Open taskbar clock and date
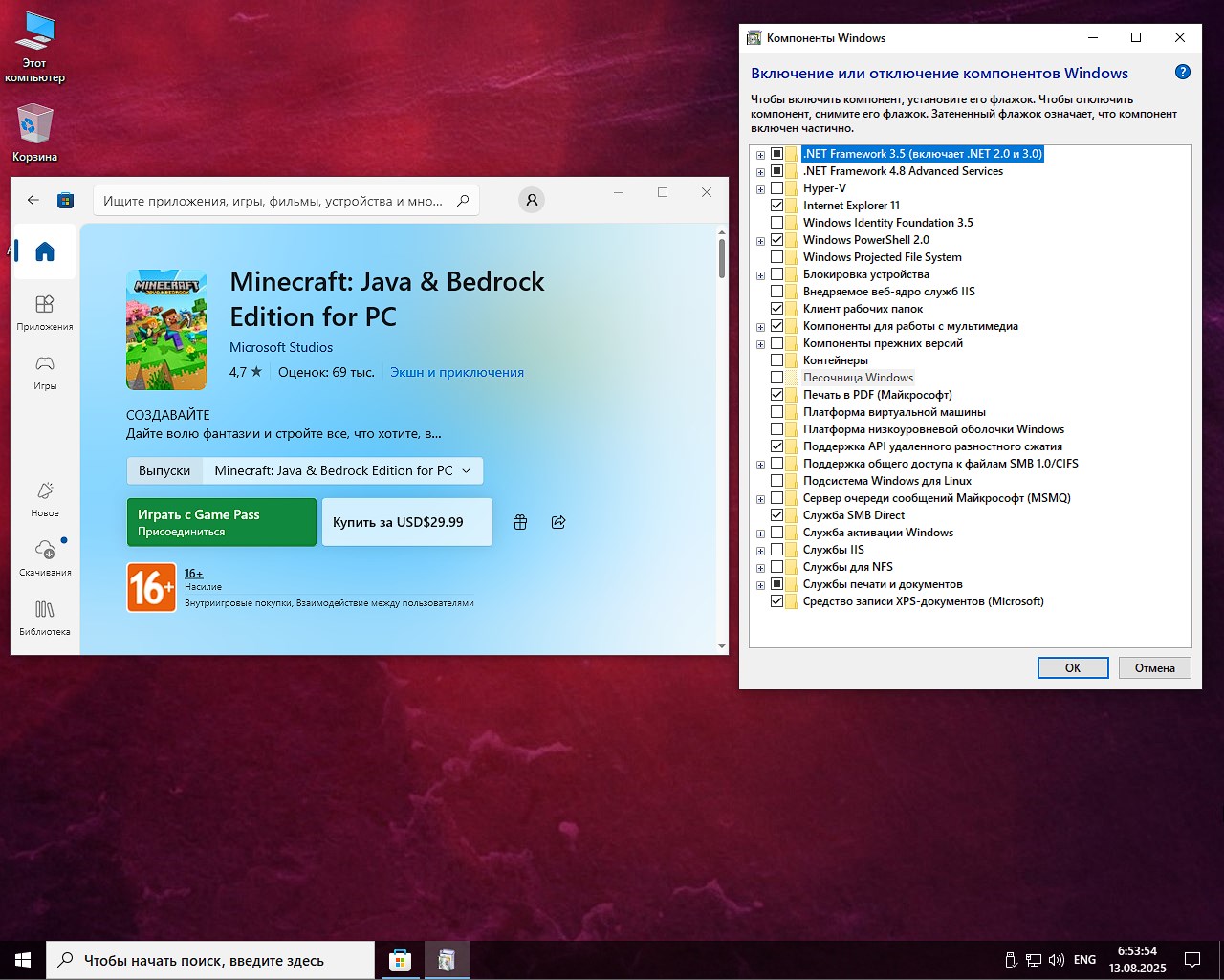 click(1138, 960)
